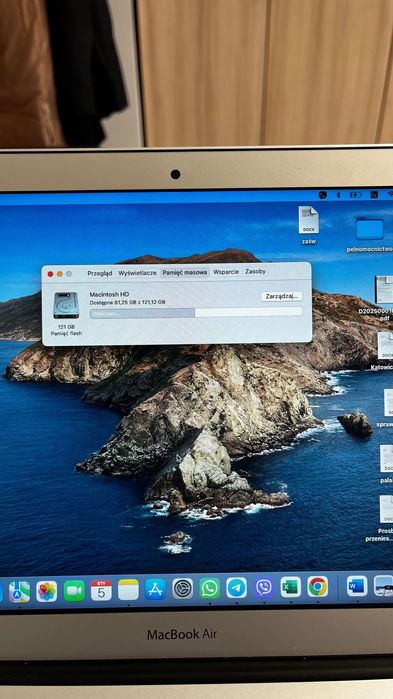Open Viber from the Dock
Image resolution: width=393 pixels, height=699 pixels.
pyautogui.click(x=264, y=588)
